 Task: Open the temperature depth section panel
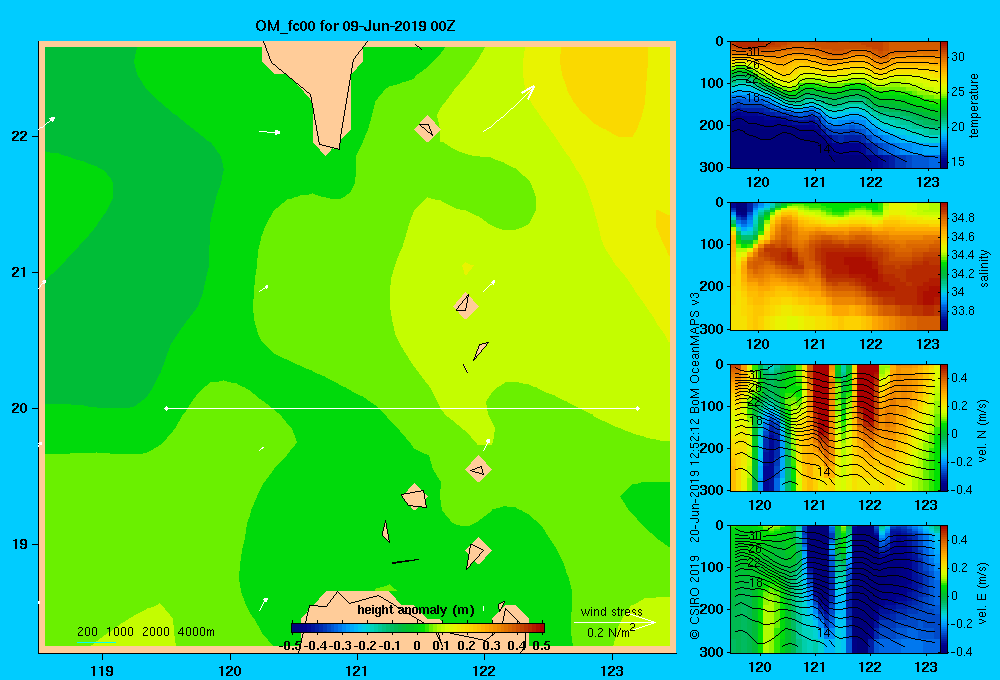[x=835, y=105]
